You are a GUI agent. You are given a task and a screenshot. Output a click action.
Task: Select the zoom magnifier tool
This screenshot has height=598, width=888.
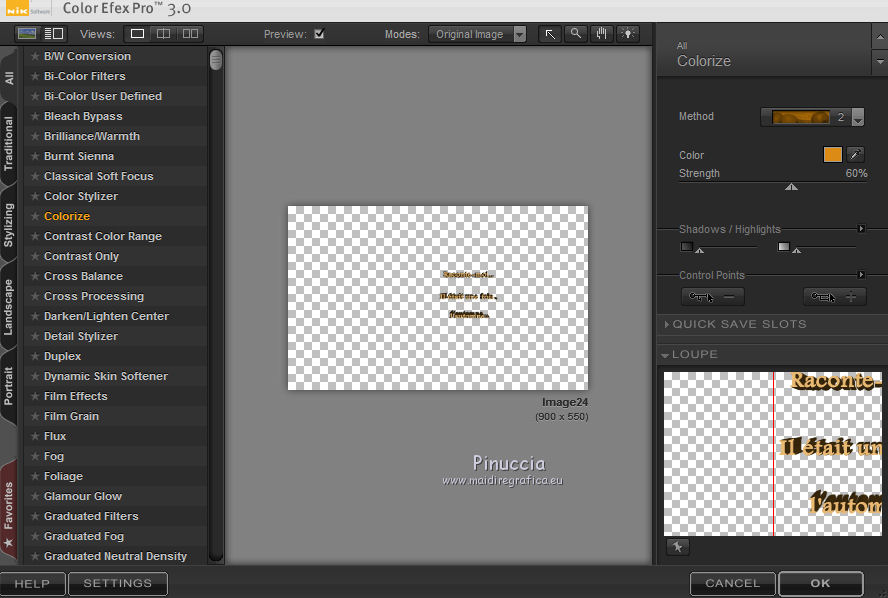point(575,34)
